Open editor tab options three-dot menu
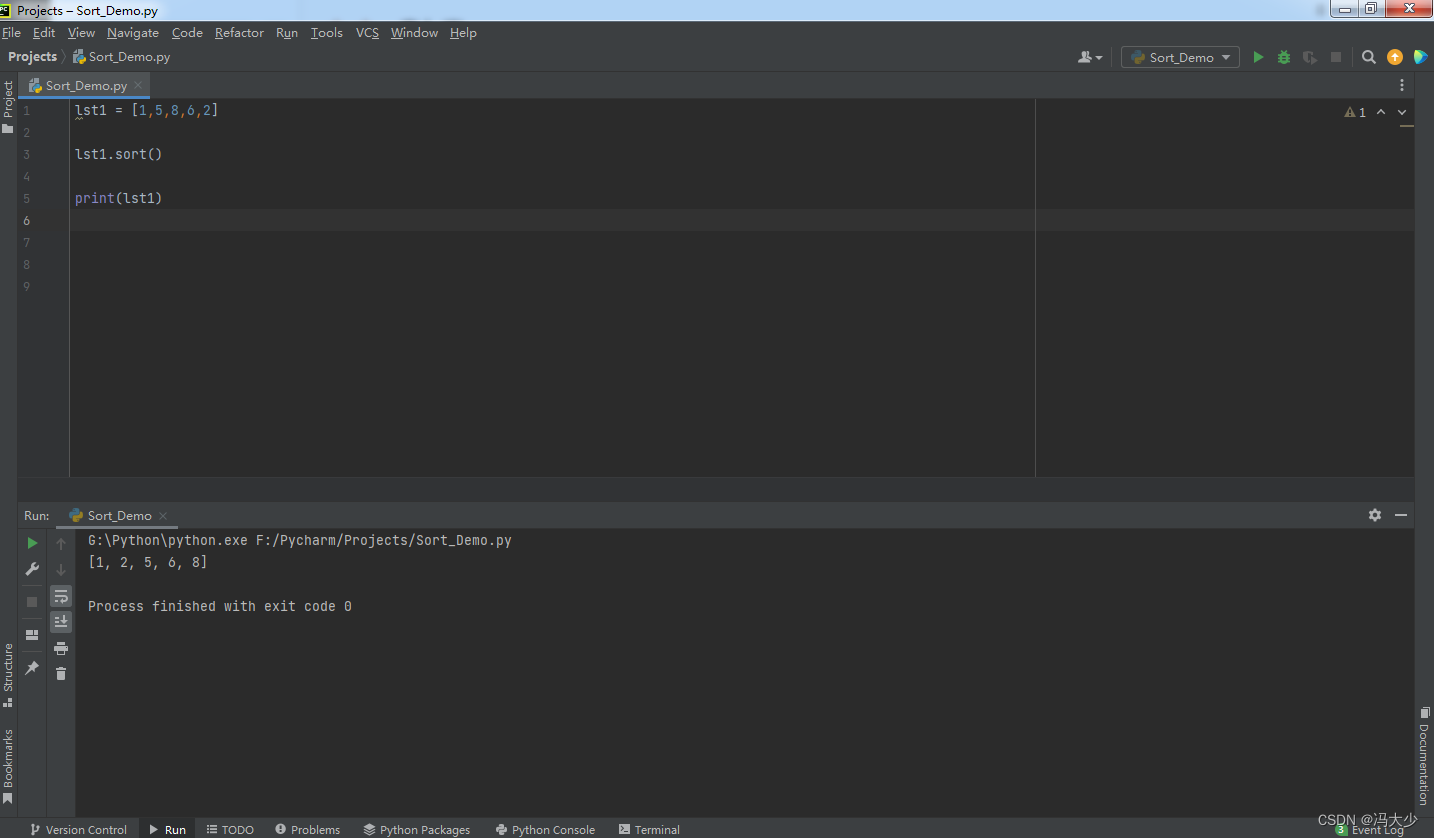 pos(1402,85)
